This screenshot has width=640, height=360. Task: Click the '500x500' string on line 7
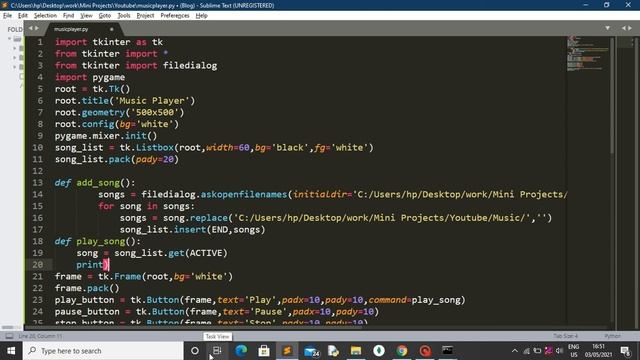[x=155, y=112]
